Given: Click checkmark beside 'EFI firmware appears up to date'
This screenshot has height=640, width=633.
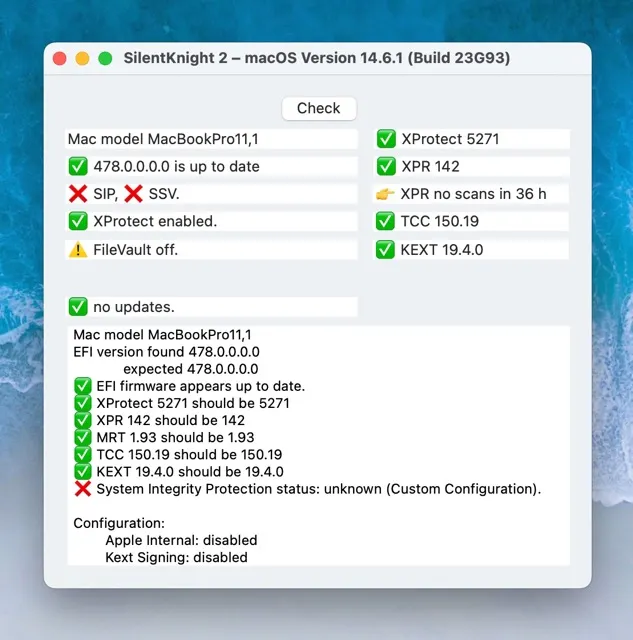Looking at the screenshot, I should click(x=83, y=386).
